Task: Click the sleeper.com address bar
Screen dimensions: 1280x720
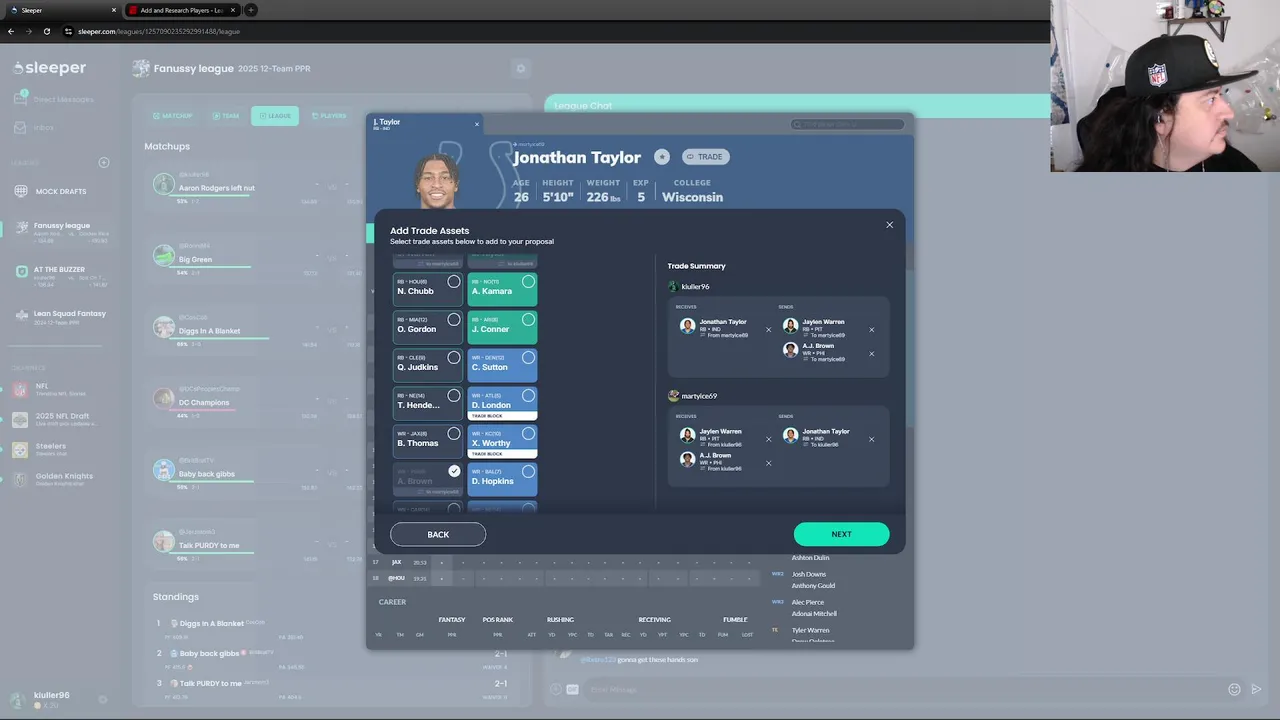Action: (x=550, y=31)
